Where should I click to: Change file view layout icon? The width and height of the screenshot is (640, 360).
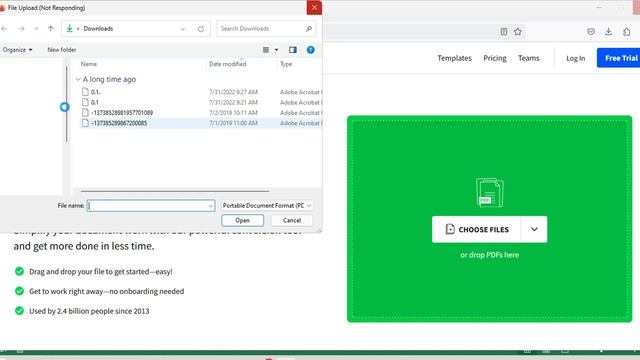click(266, 50)
